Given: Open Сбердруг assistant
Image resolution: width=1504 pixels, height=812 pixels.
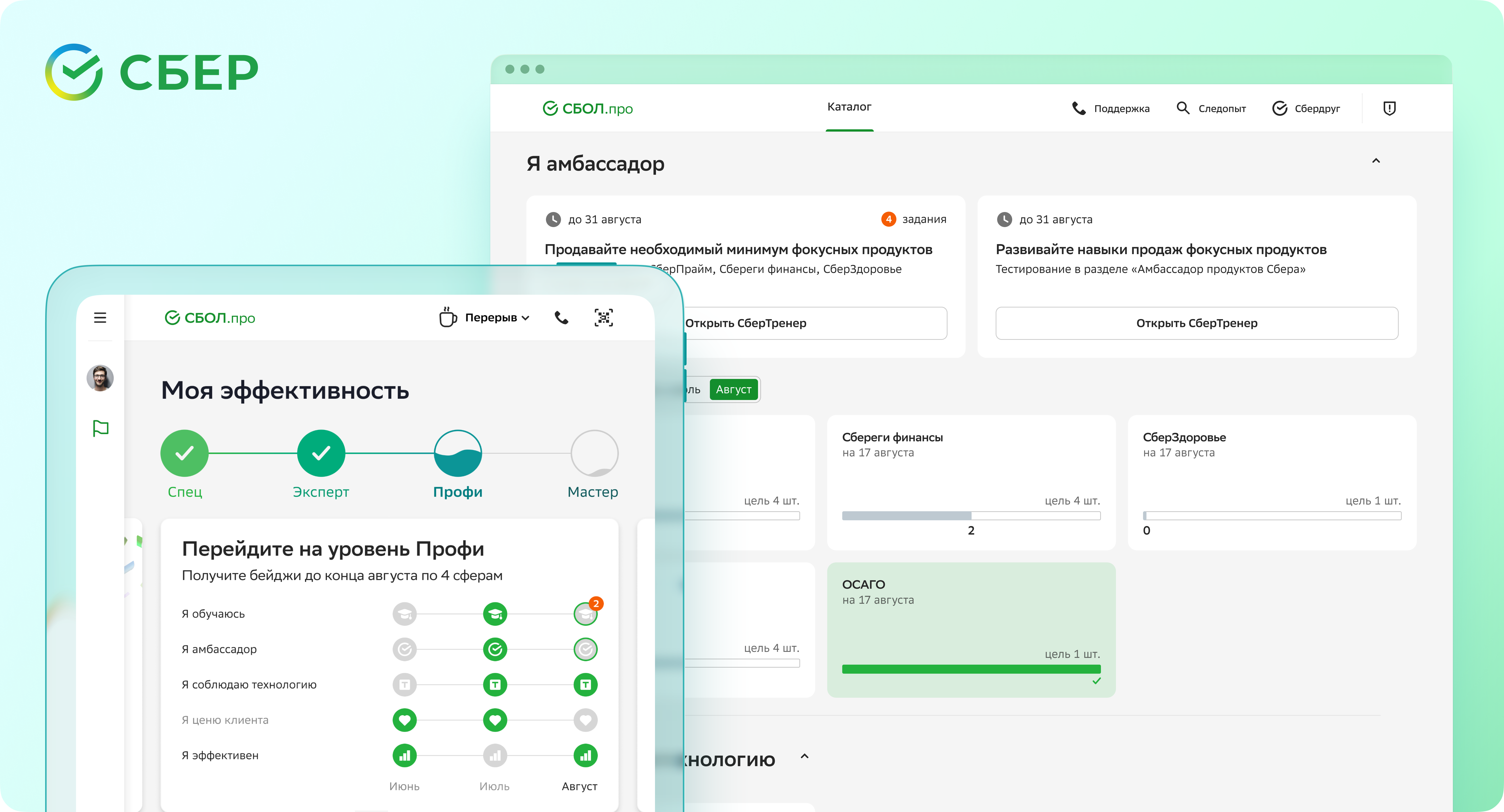Looking at the screenshot, I should [x=1305, y=108].
